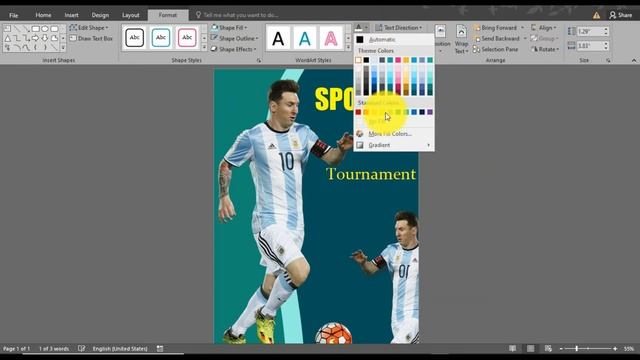Open the Shape Effects dropdown
Image resolution: width=640 pixels, height=360 pixels.
[x=234, y=49]
